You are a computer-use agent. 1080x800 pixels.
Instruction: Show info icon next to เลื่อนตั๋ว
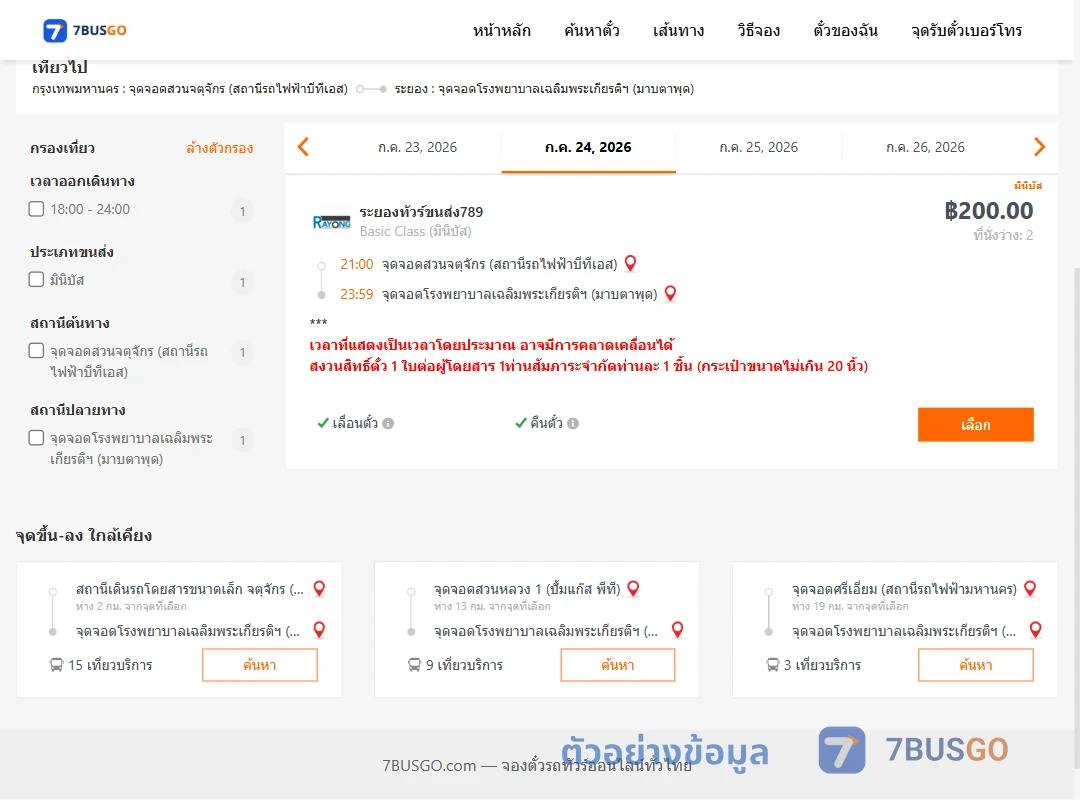tap(388, 424)
